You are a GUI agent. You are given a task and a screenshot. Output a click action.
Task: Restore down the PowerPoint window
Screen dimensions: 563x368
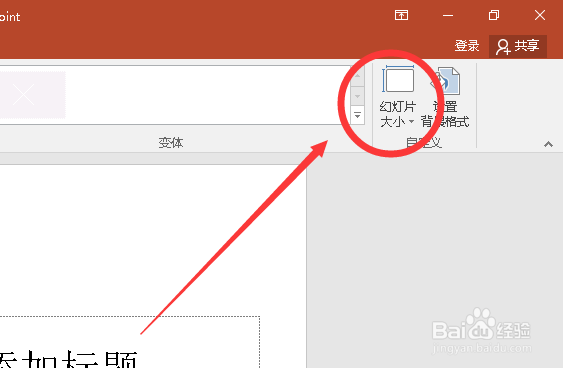click(494, 15)
